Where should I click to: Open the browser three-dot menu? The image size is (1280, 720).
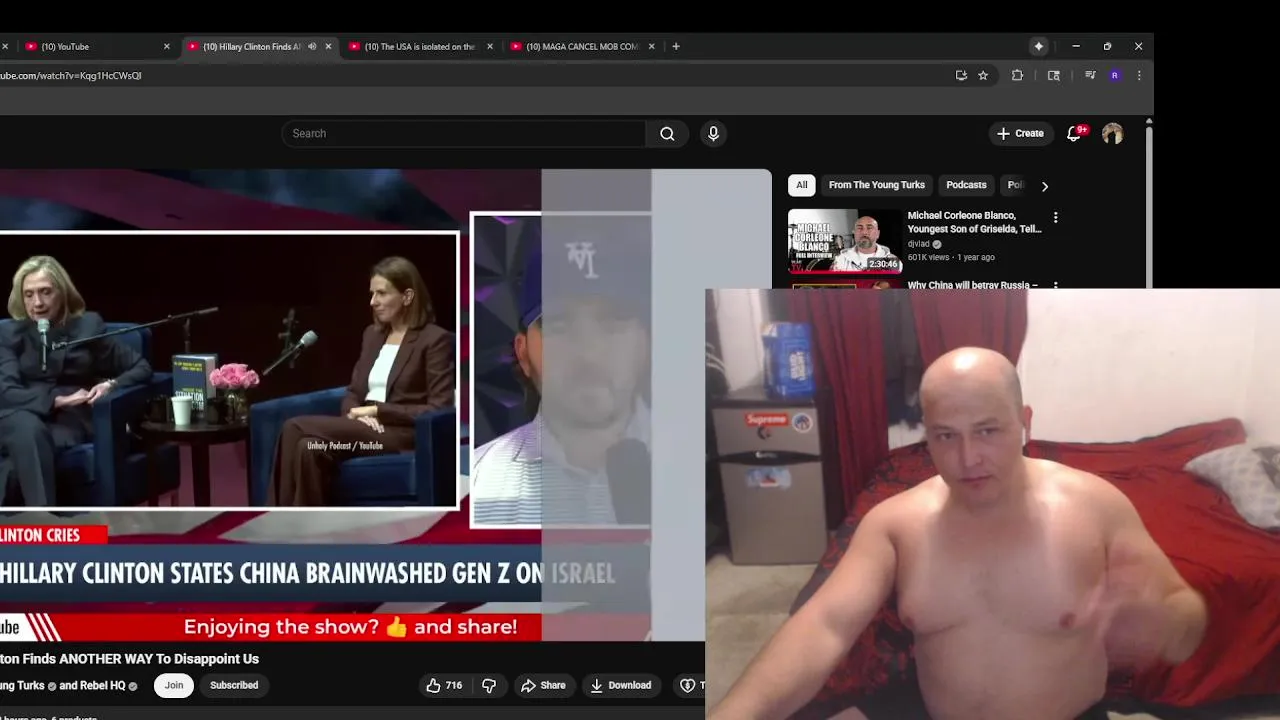click(1138, 75)
